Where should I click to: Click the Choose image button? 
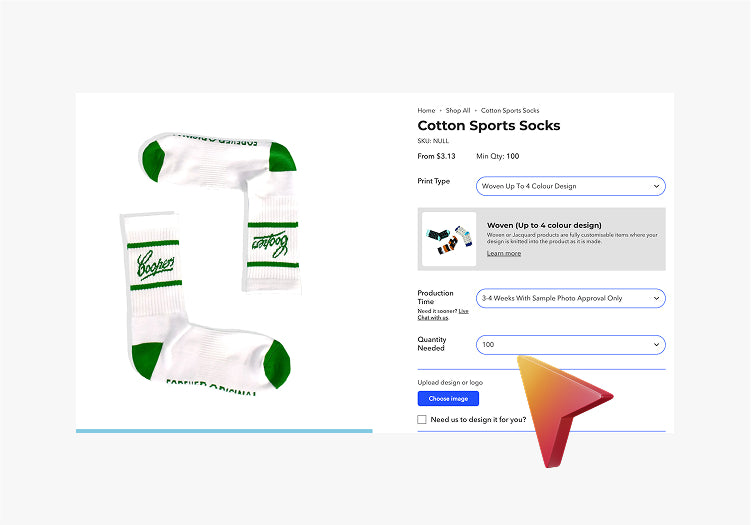[x=448, y=399]
